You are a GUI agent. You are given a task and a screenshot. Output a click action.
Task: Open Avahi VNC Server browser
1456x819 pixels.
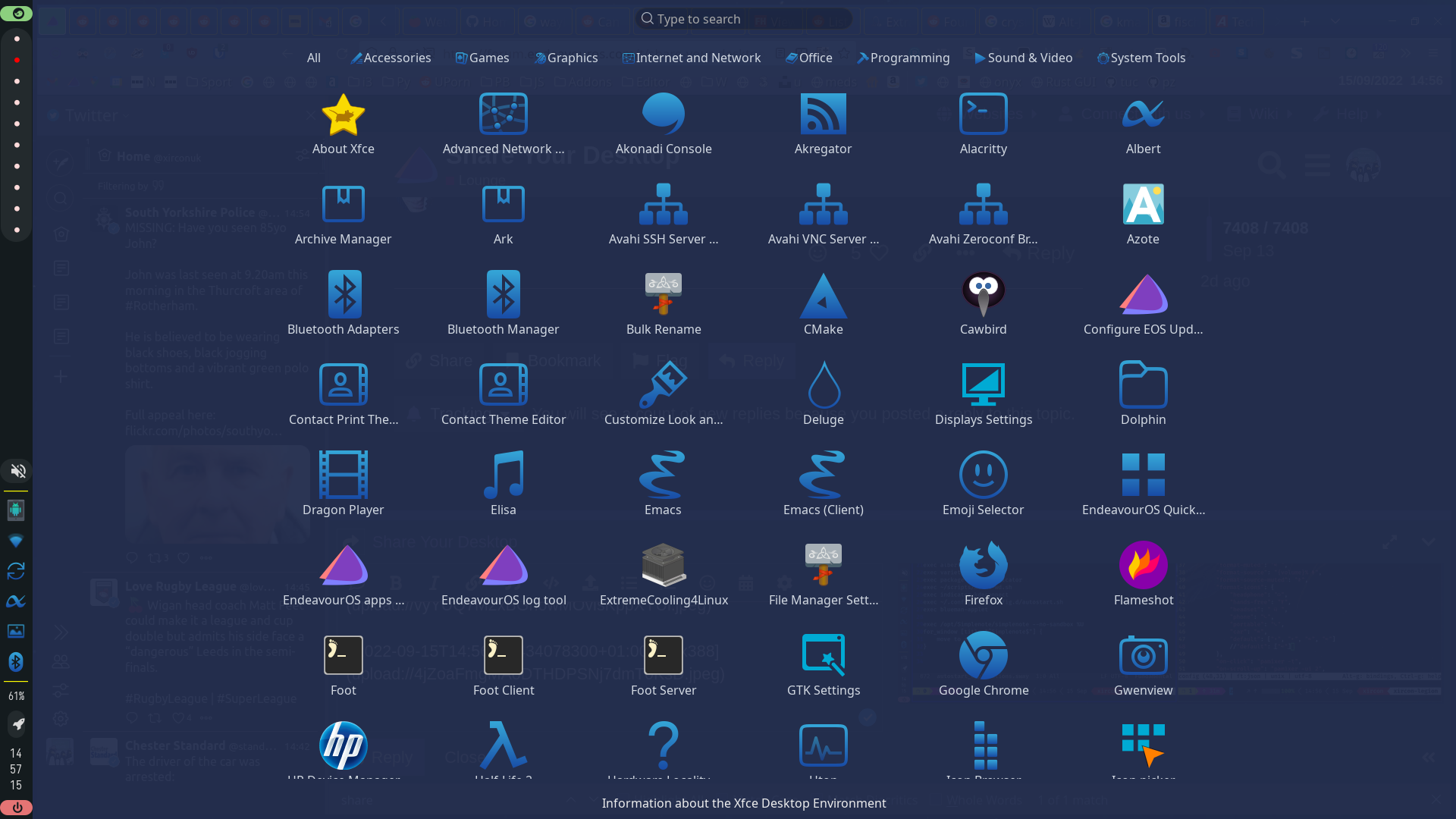tap(823, 215)
